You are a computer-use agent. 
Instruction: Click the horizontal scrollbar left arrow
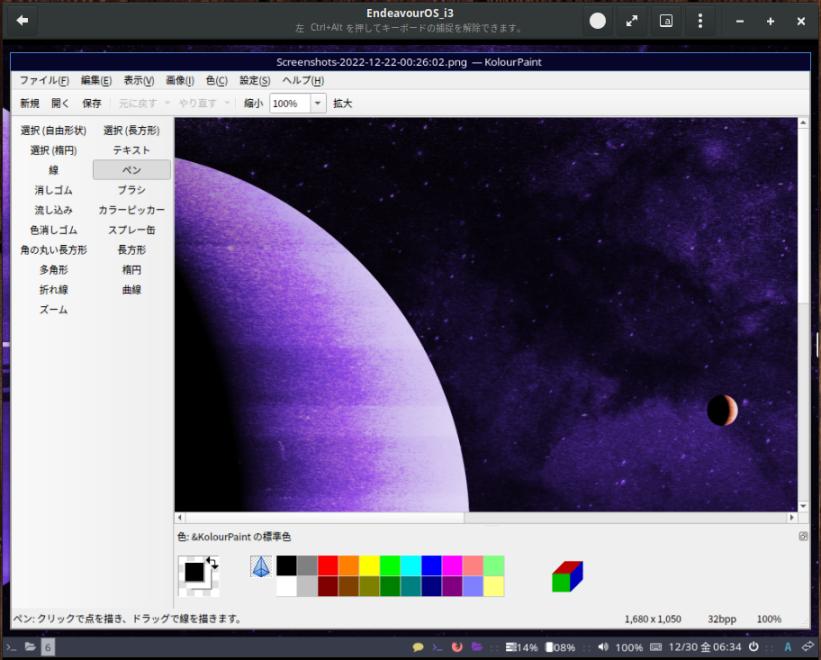coord(180,517)
